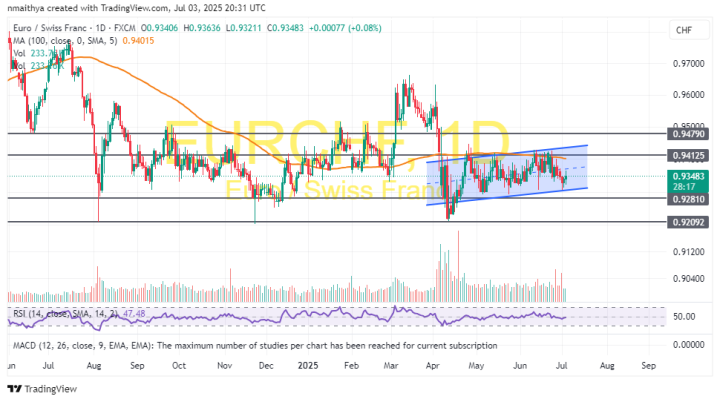Click the 0.94790 price level label

(688, 134)
